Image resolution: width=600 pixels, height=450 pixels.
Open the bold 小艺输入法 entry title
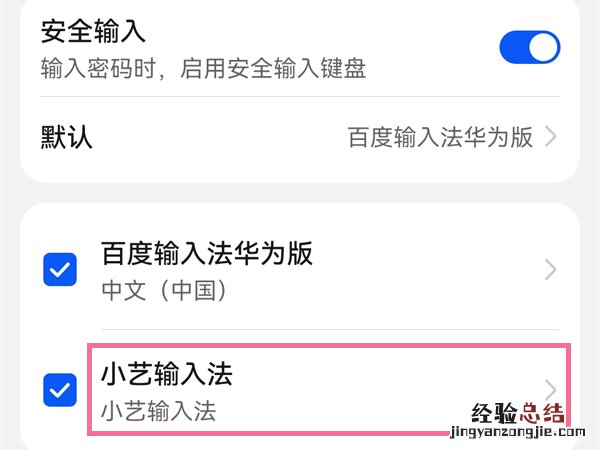(x=167, y=374)
